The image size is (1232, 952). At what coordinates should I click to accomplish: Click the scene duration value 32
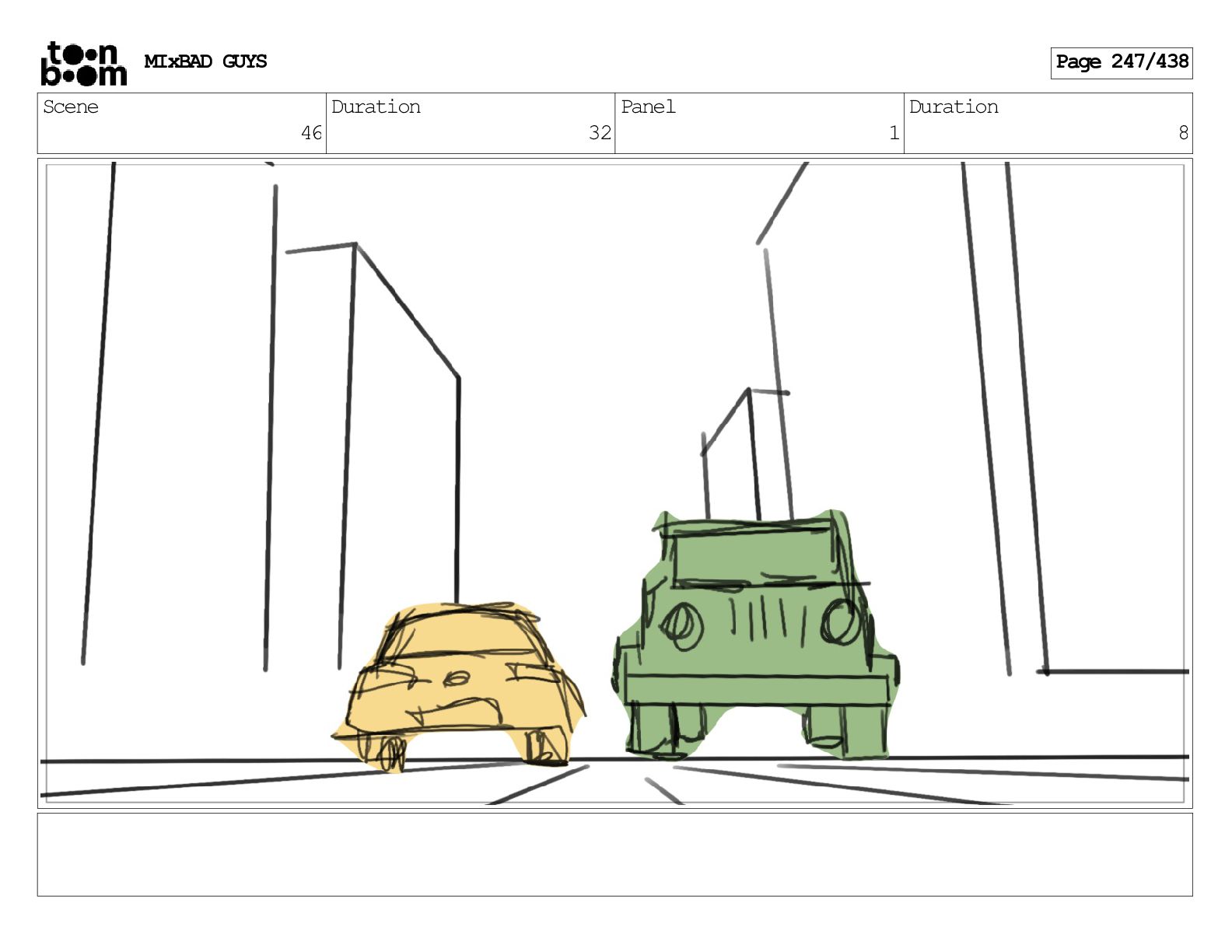(600, 133)
